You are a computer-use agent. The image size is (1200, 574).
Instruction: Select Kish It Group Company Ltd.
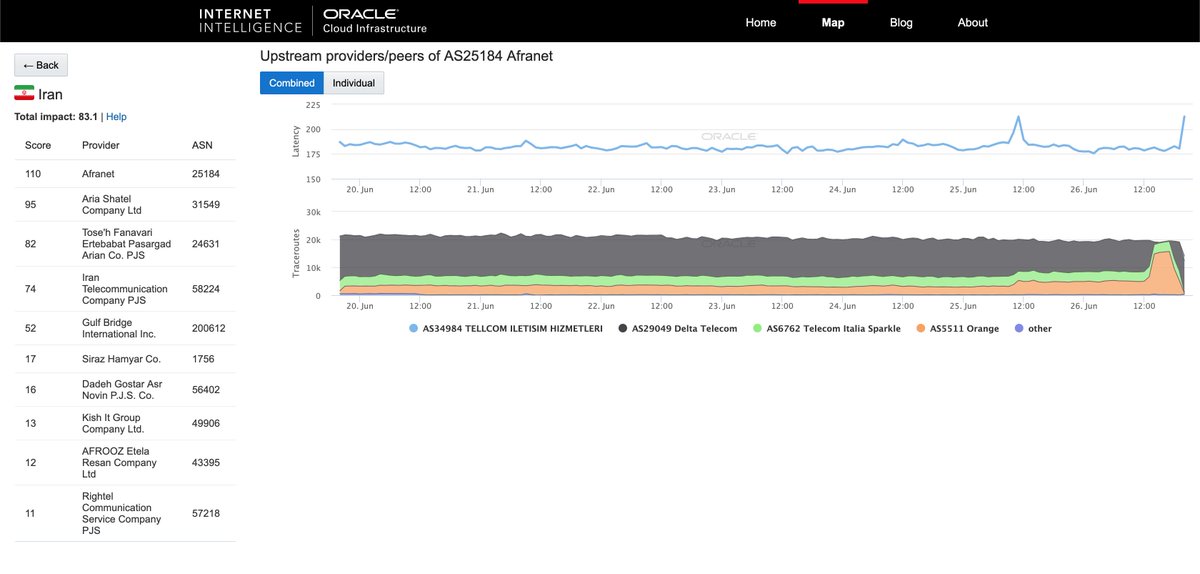coord(125,424)
